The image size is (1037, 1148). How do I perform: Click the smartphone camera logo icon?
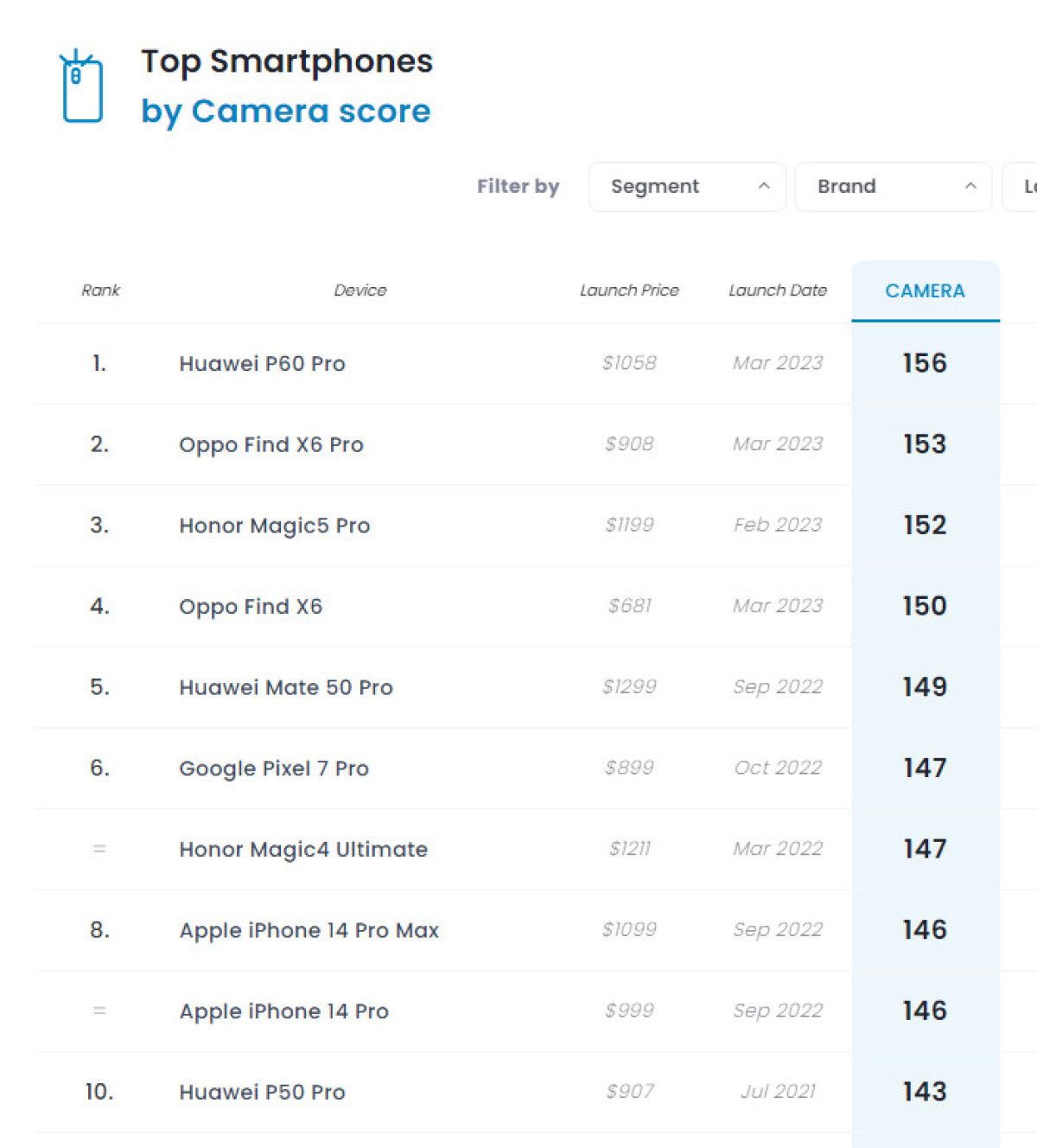[x=81, y=86]
